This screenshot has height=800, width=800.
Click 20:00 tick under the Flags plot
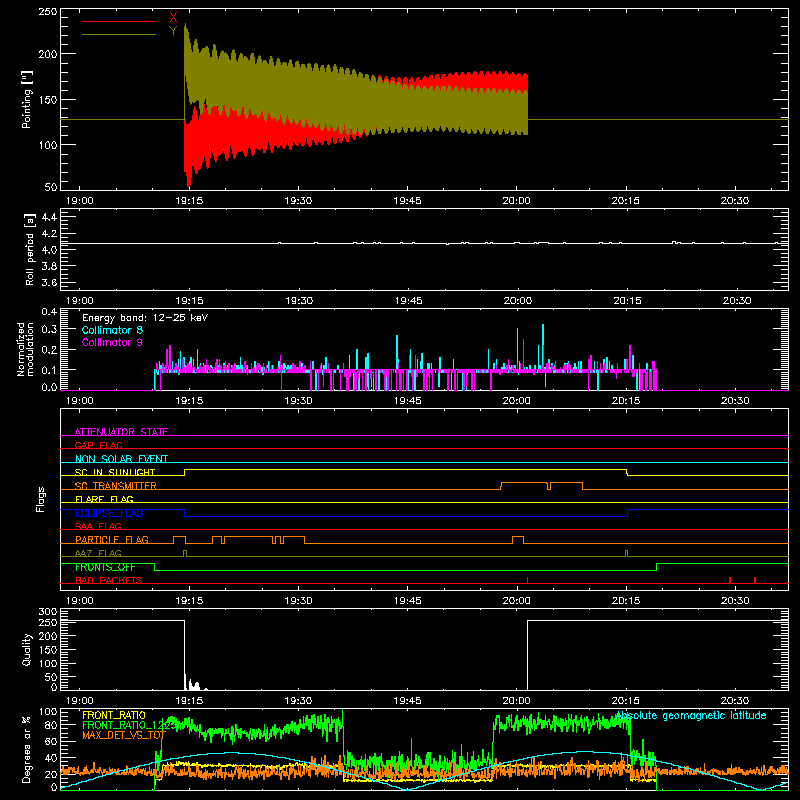click(516, 601)
